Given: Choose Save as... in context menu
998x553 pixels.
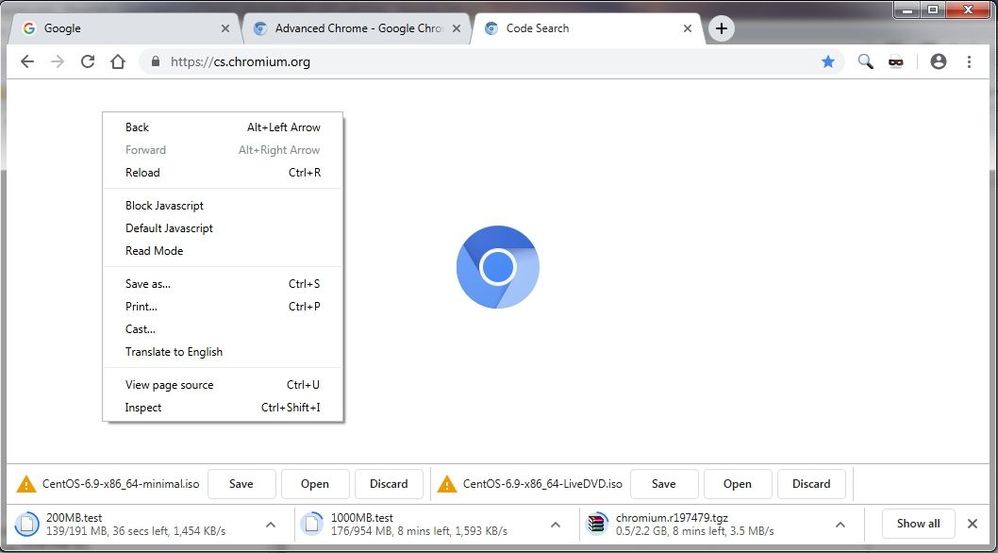Looking at the screenshot, I should [x=223, y=284].
